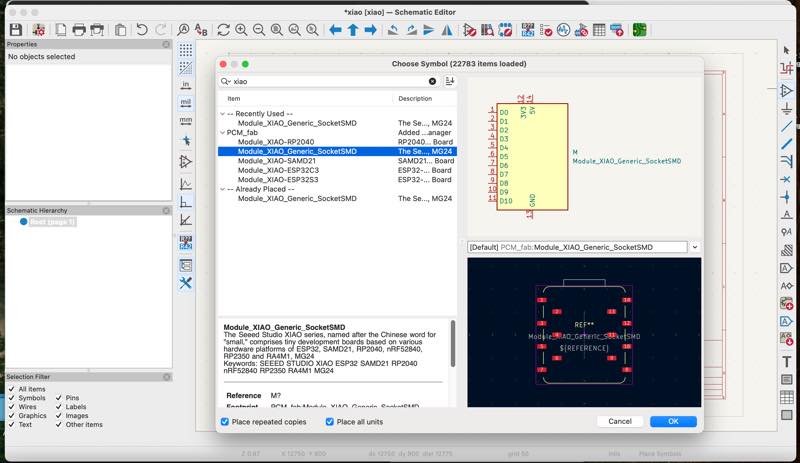800x463 pixels.
Task: Open the footprint selection dropdown
Action: [694, 247]
